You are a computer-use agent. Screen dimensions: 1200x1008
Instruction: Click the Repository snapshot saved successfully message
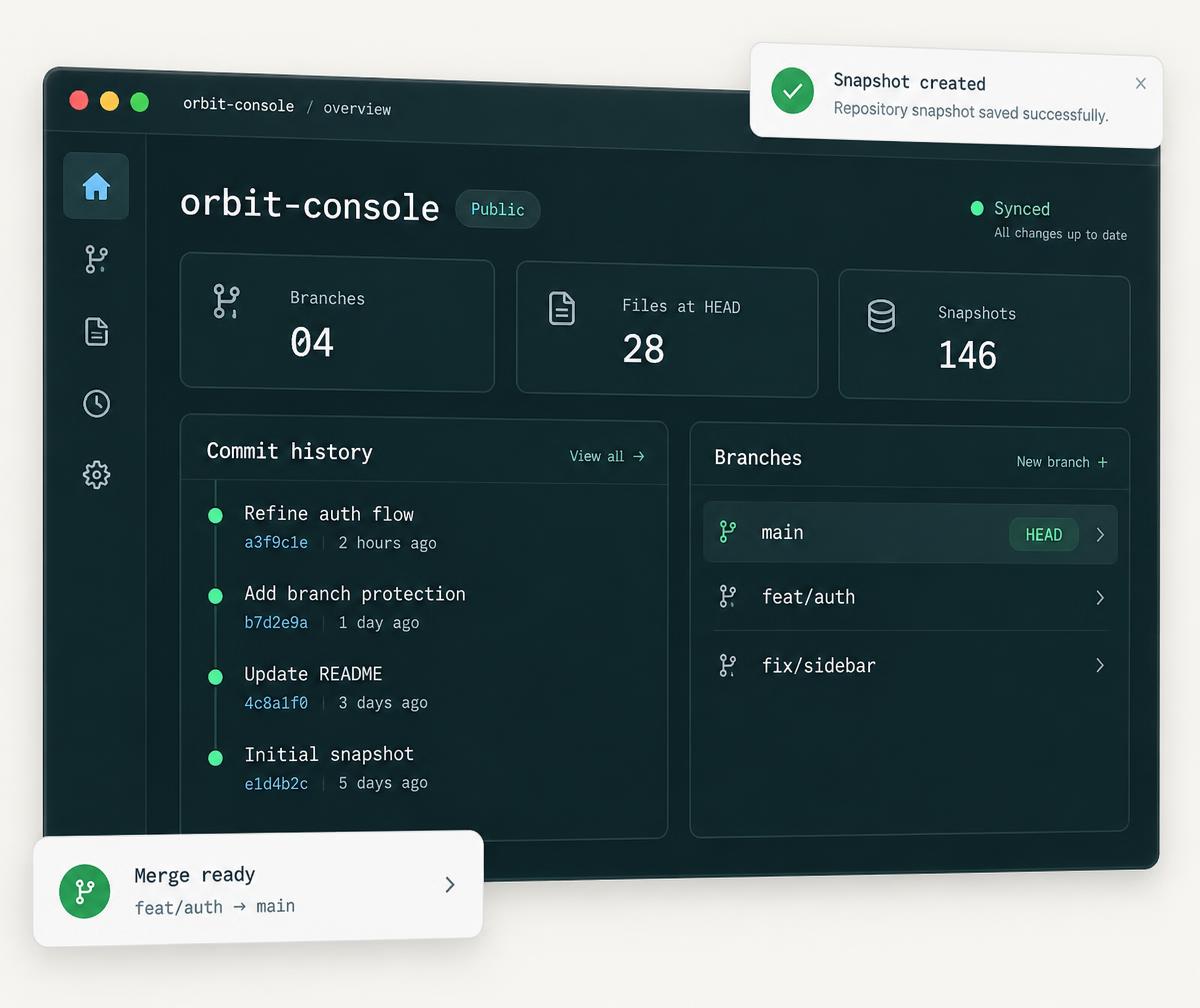pyautogui.click(x=971, y=112)
